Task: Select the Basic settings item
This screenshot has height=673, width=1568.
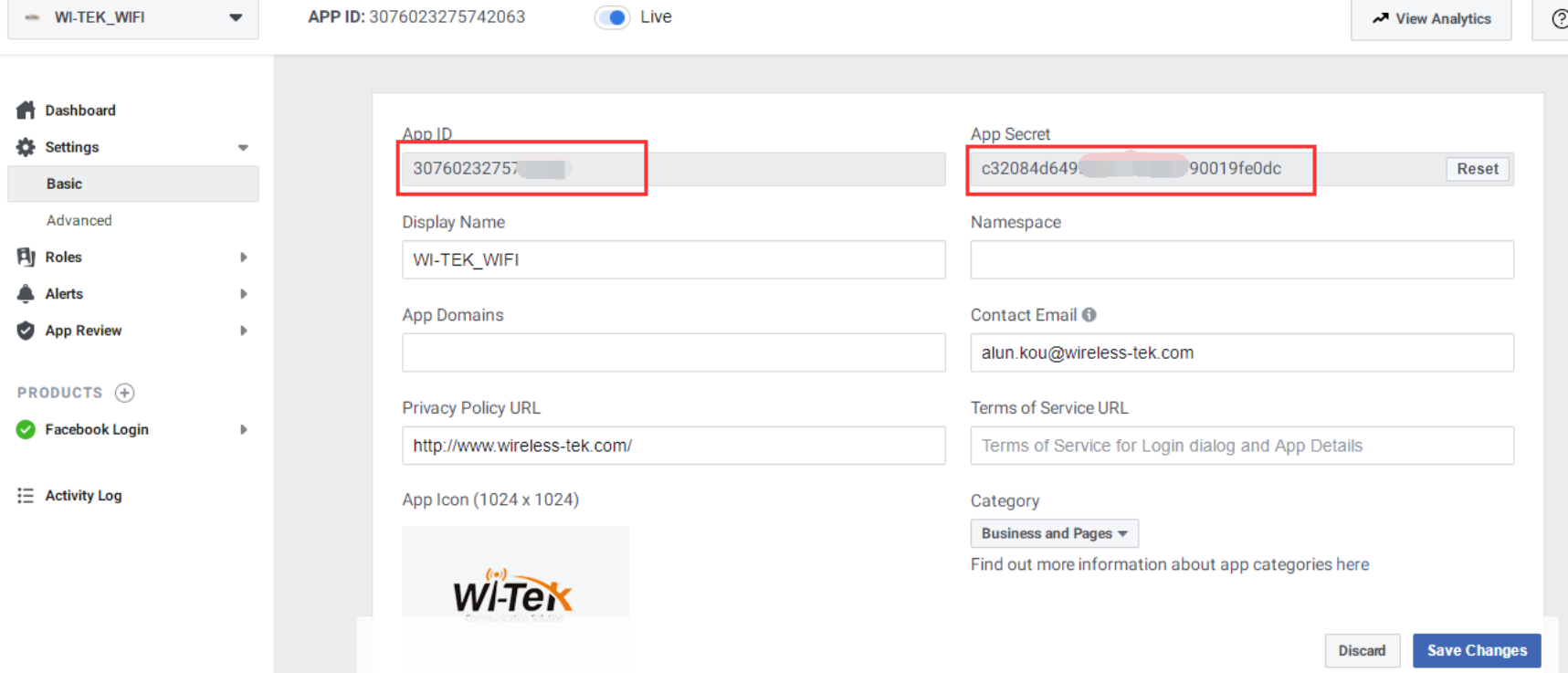Action: point(133,184)
